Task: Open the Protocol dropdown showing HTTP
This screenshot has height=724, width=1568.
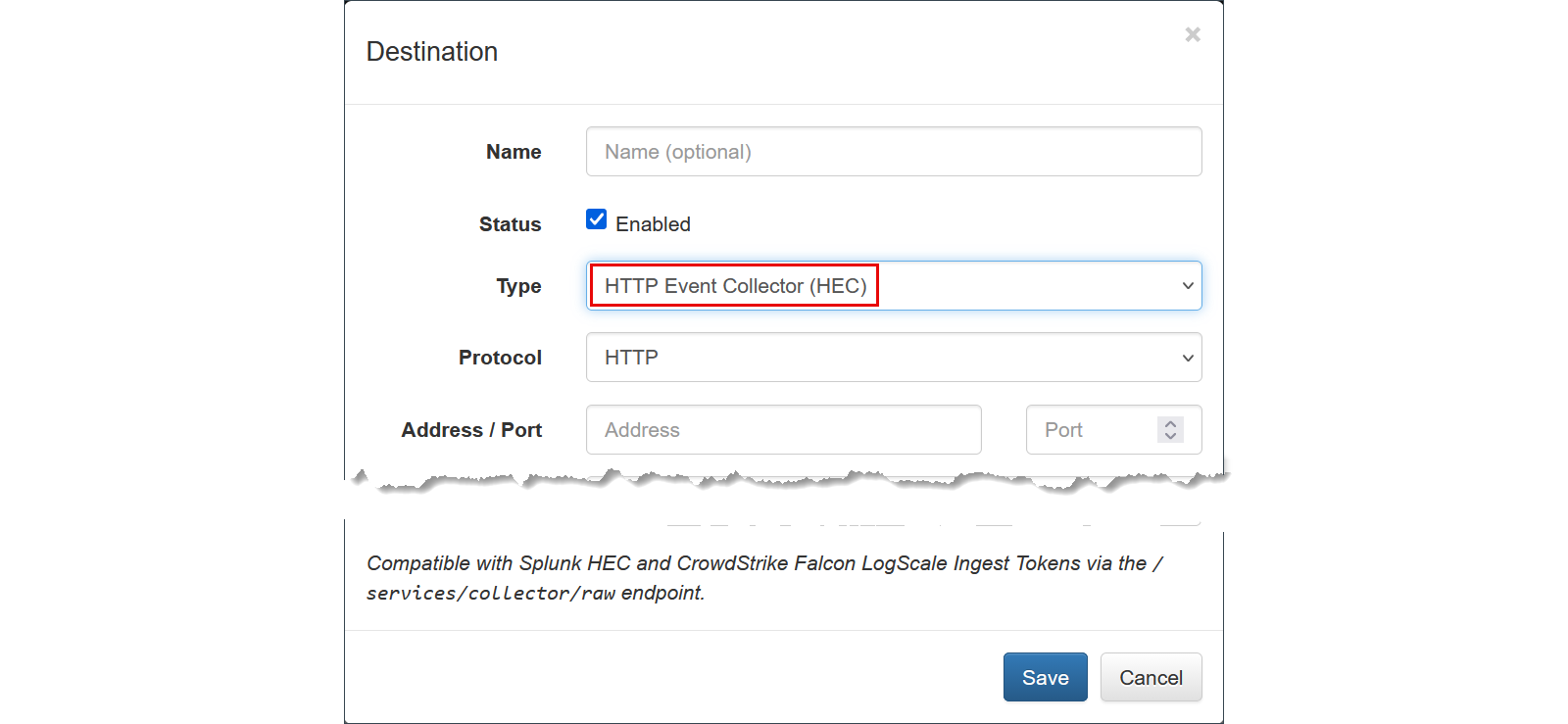Action: click(882, 358)
